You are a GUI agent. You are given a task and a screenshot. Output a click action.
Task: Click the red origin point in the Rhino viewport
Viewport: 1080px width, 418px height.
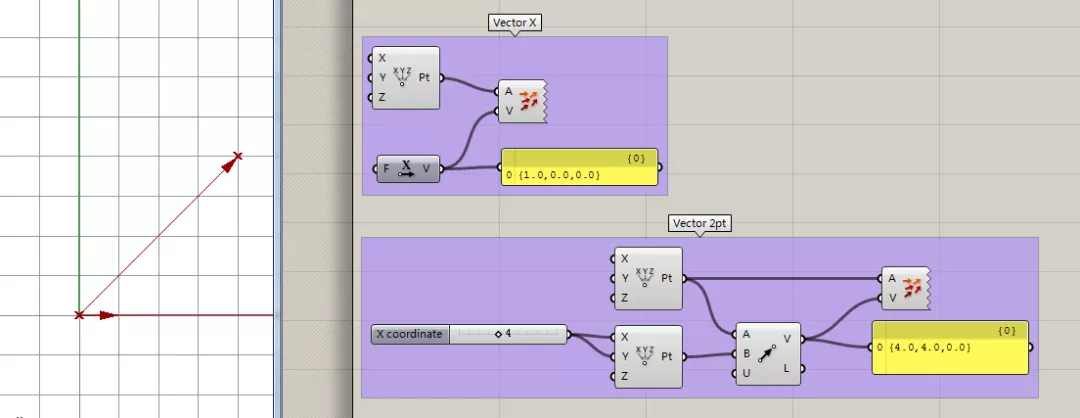pos(79,315)
